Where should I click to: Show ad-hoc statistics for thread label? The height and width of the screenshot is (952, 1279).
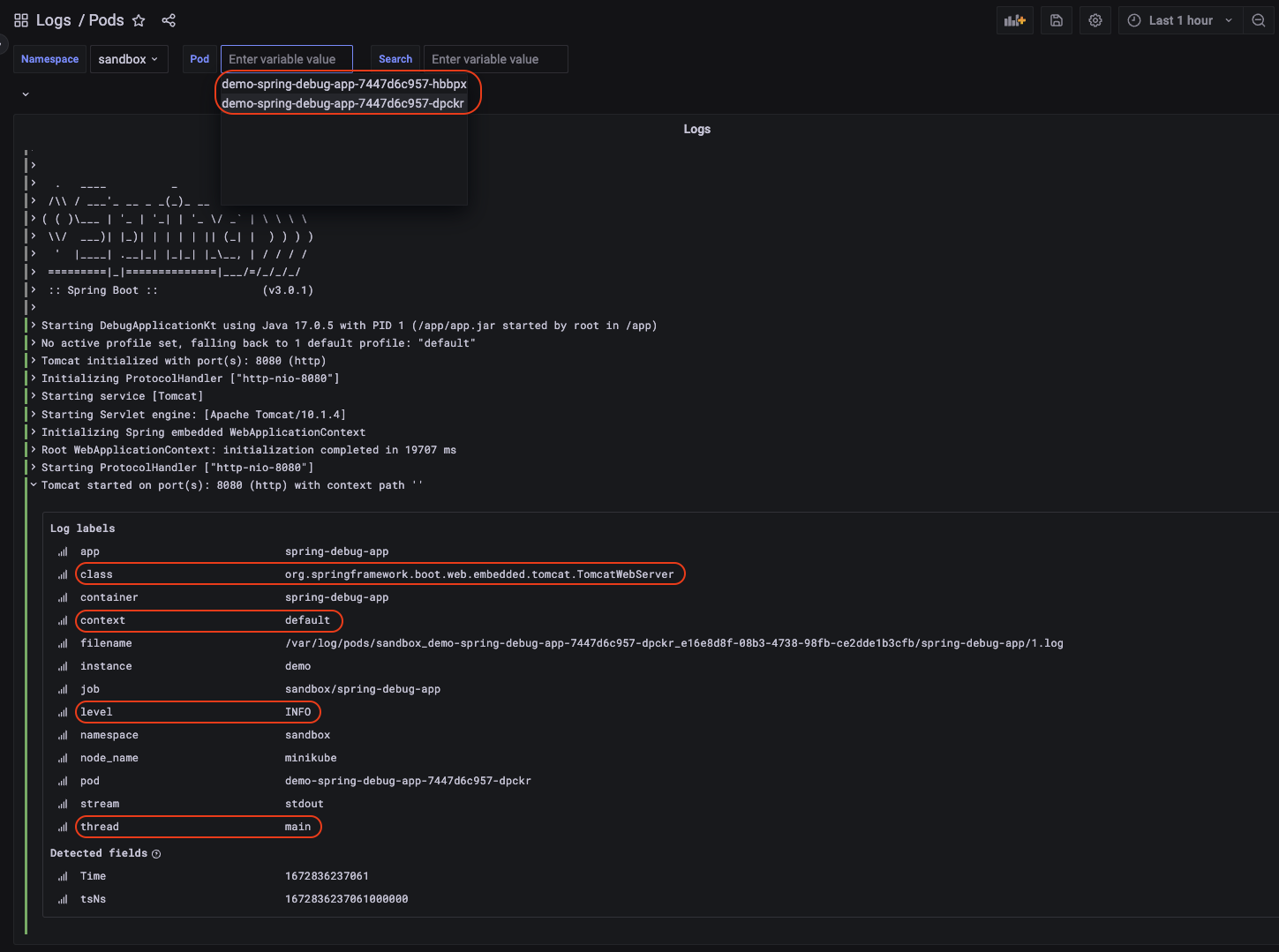63,827
